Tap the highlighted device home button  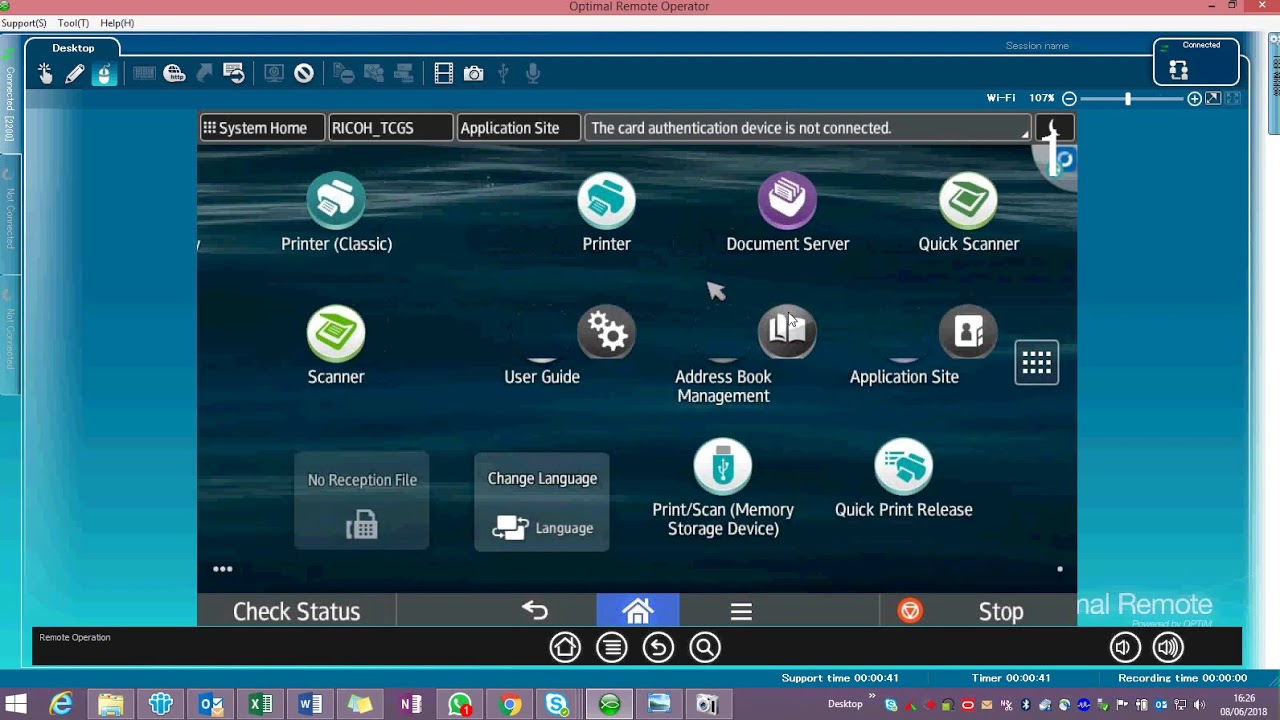[x=638, y=610]
